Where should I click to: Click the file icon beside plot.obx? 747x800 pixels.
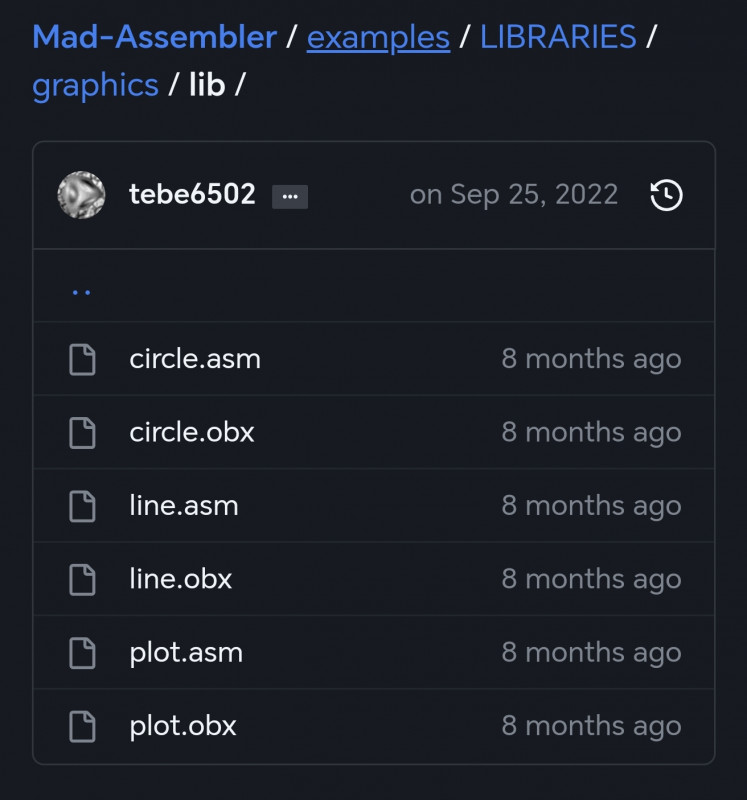(84, 725)
